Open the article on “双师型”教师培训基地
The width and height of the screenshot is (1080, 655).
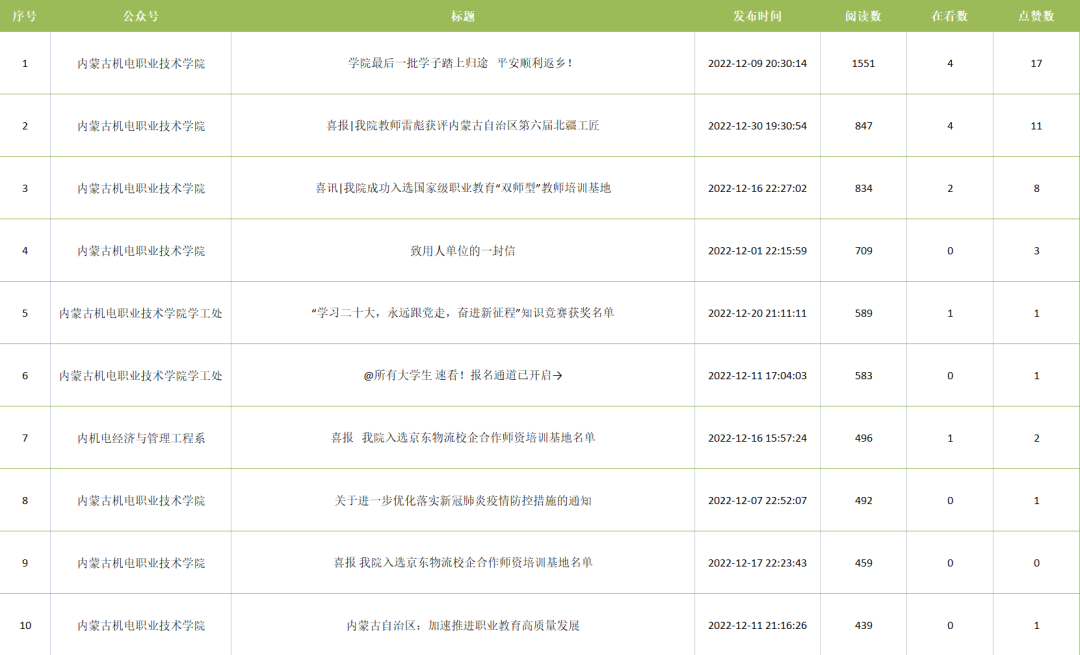point(462,188)
